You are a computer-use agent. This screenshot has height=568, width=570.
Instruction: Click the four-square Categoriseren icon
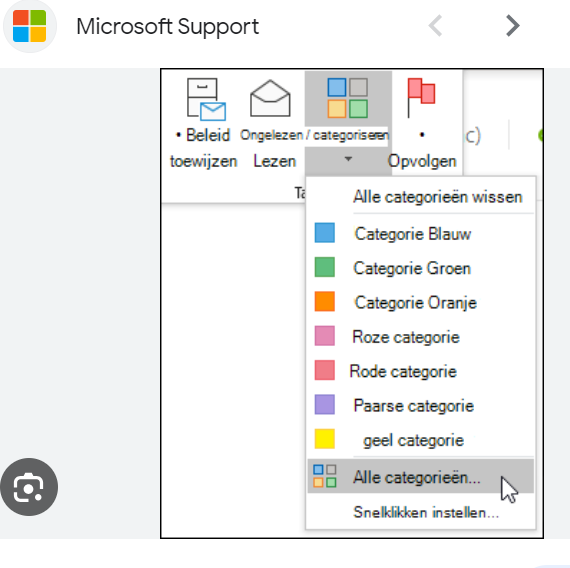[348, 98]
